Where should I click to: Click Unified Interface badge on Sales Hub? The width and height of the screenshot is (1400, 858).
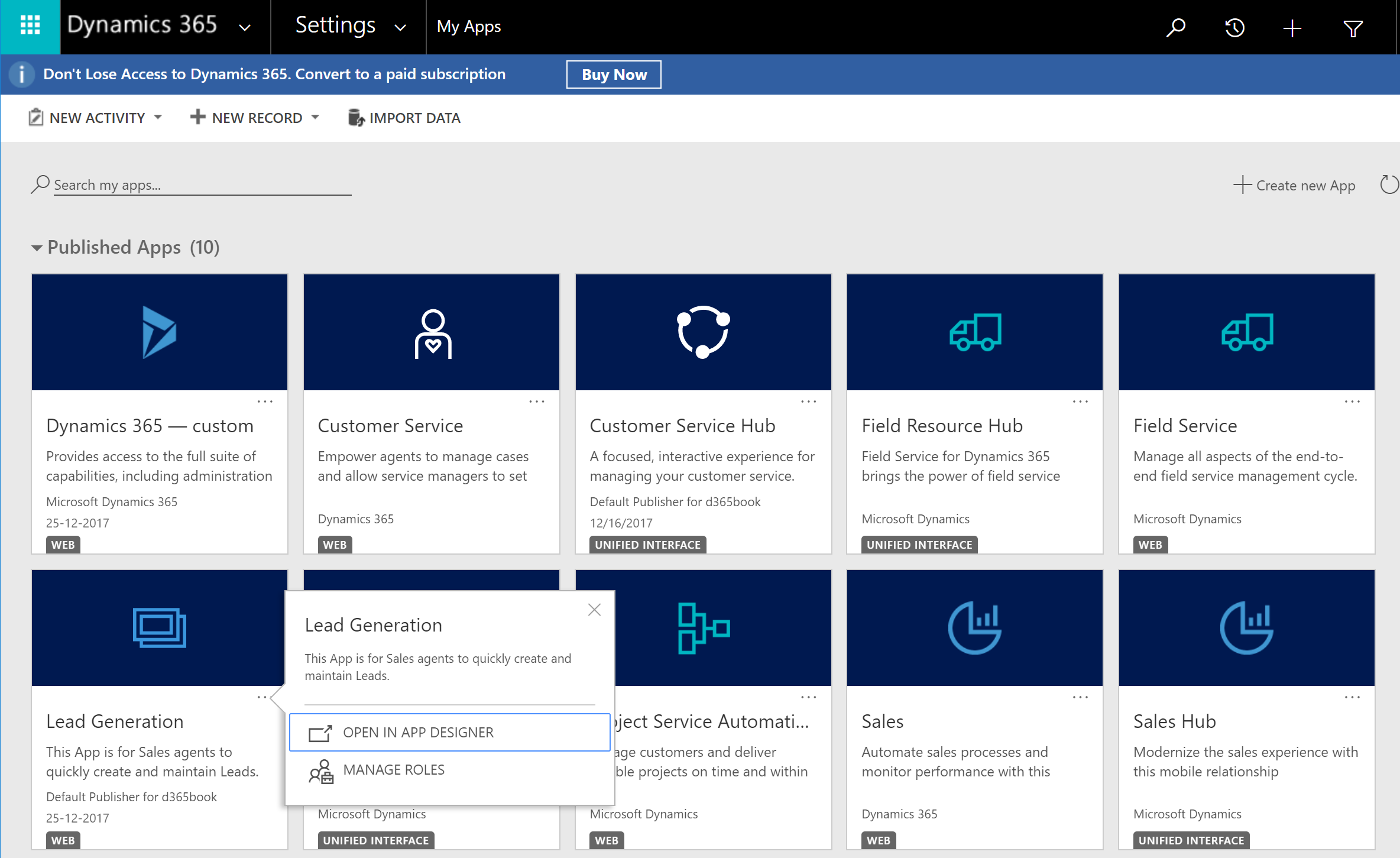pos(1191,840)
